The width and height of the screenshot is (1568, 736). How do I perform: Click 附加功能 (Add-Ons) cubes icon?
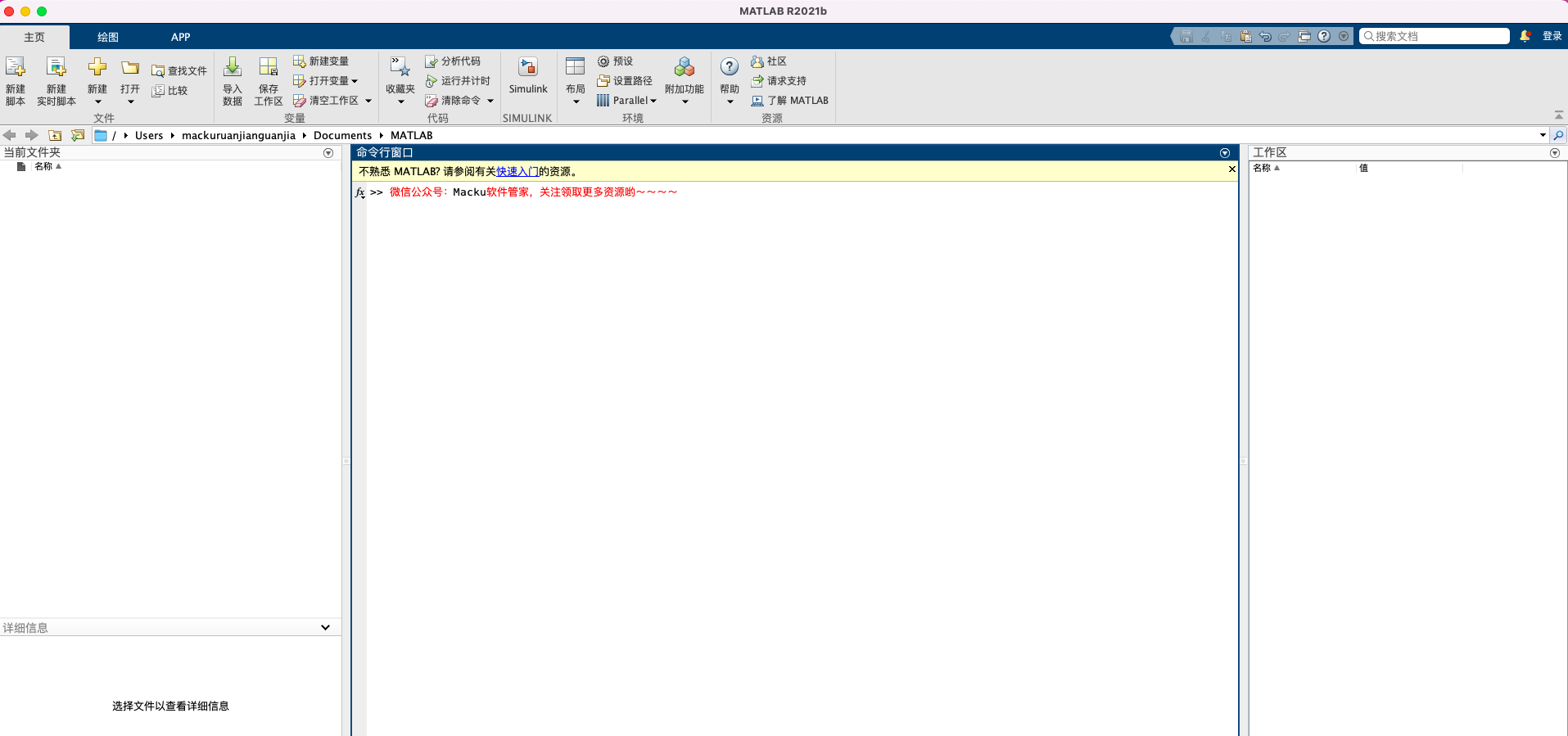coord(685,67)
